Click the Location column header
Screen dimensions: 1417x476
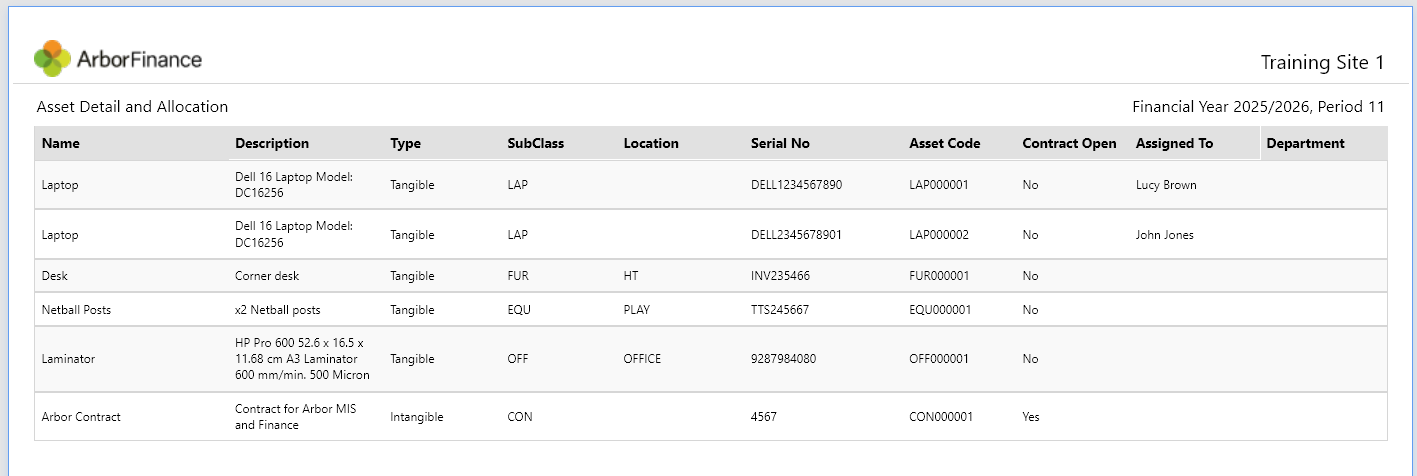coord(651,143)
